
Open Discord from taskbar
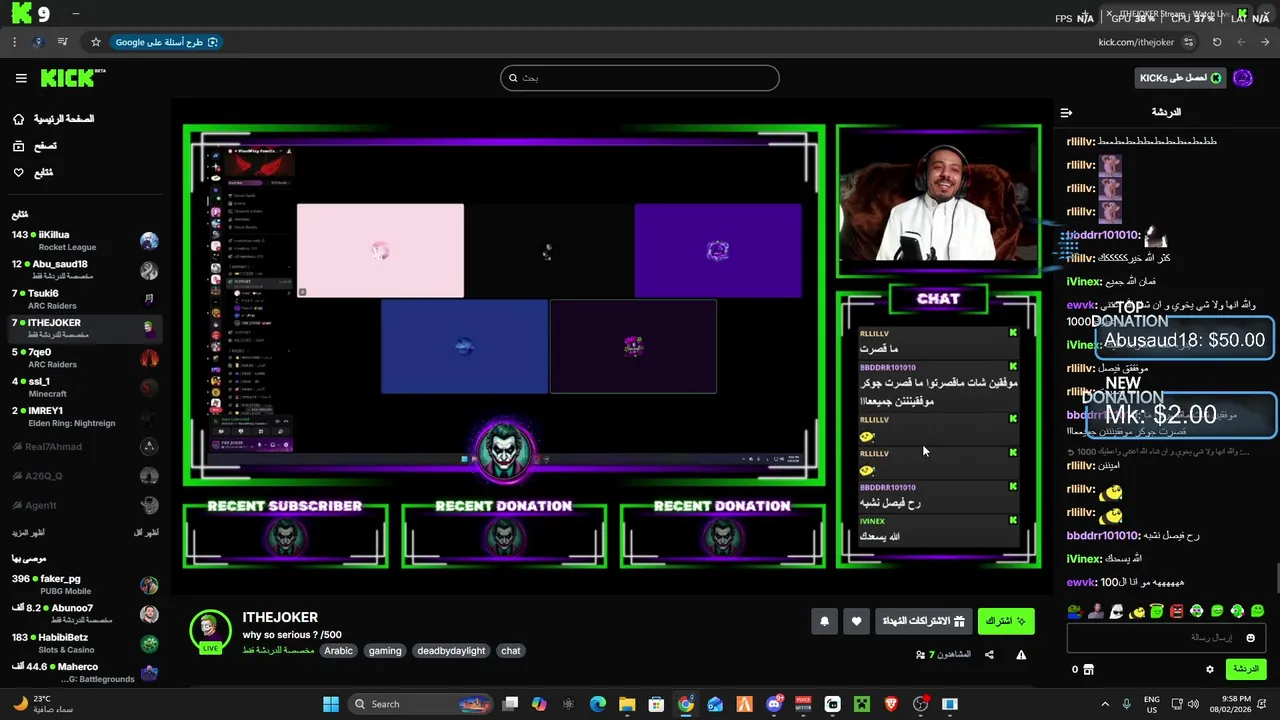[774, 704]
